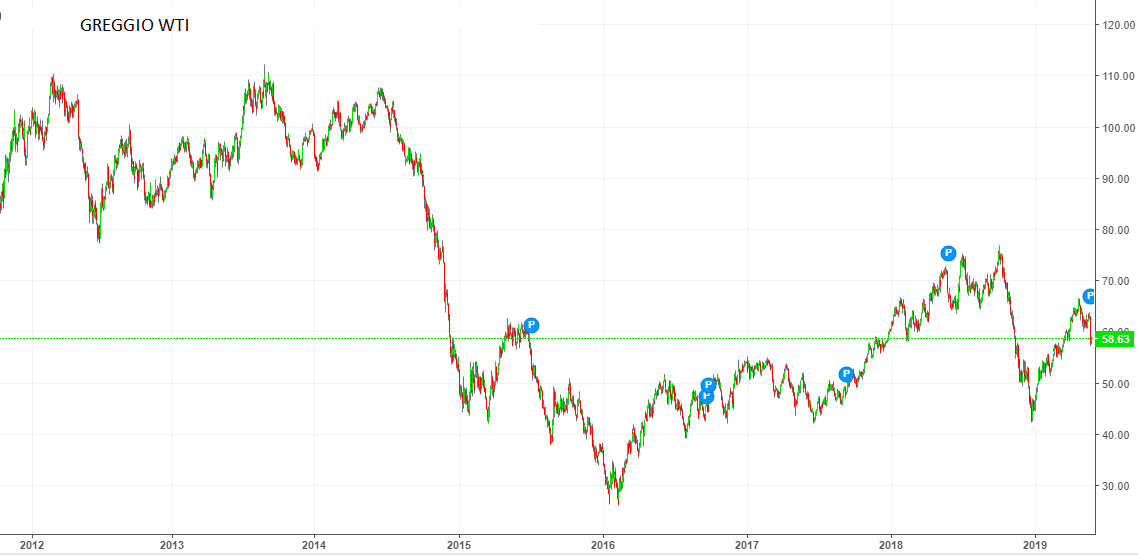Click the 40.00 price axis label
Viewport: 1138px width, 555px height.
coord(1117,435)
